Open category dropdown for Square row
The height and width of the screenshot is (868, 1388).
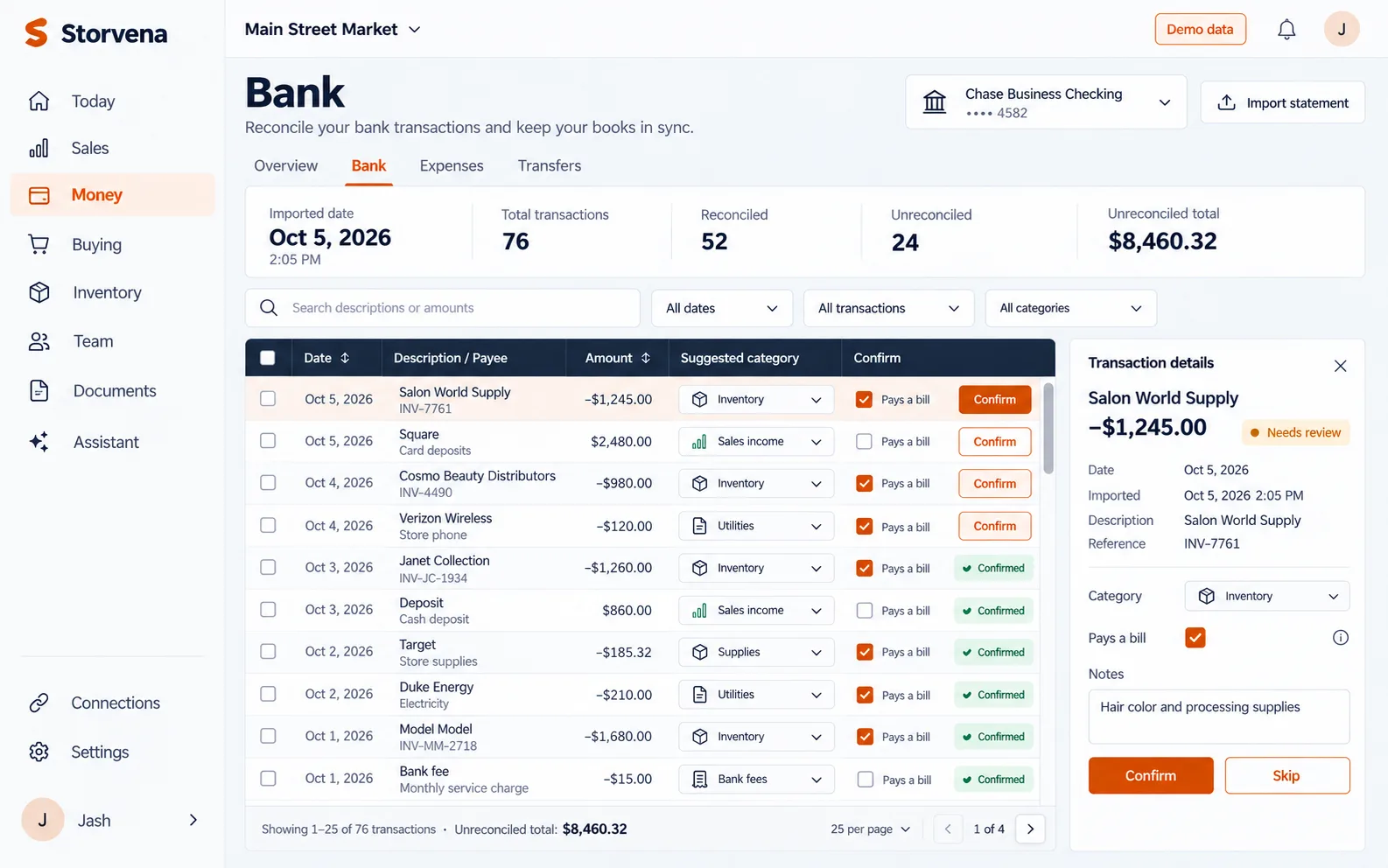tap(756, 442)
